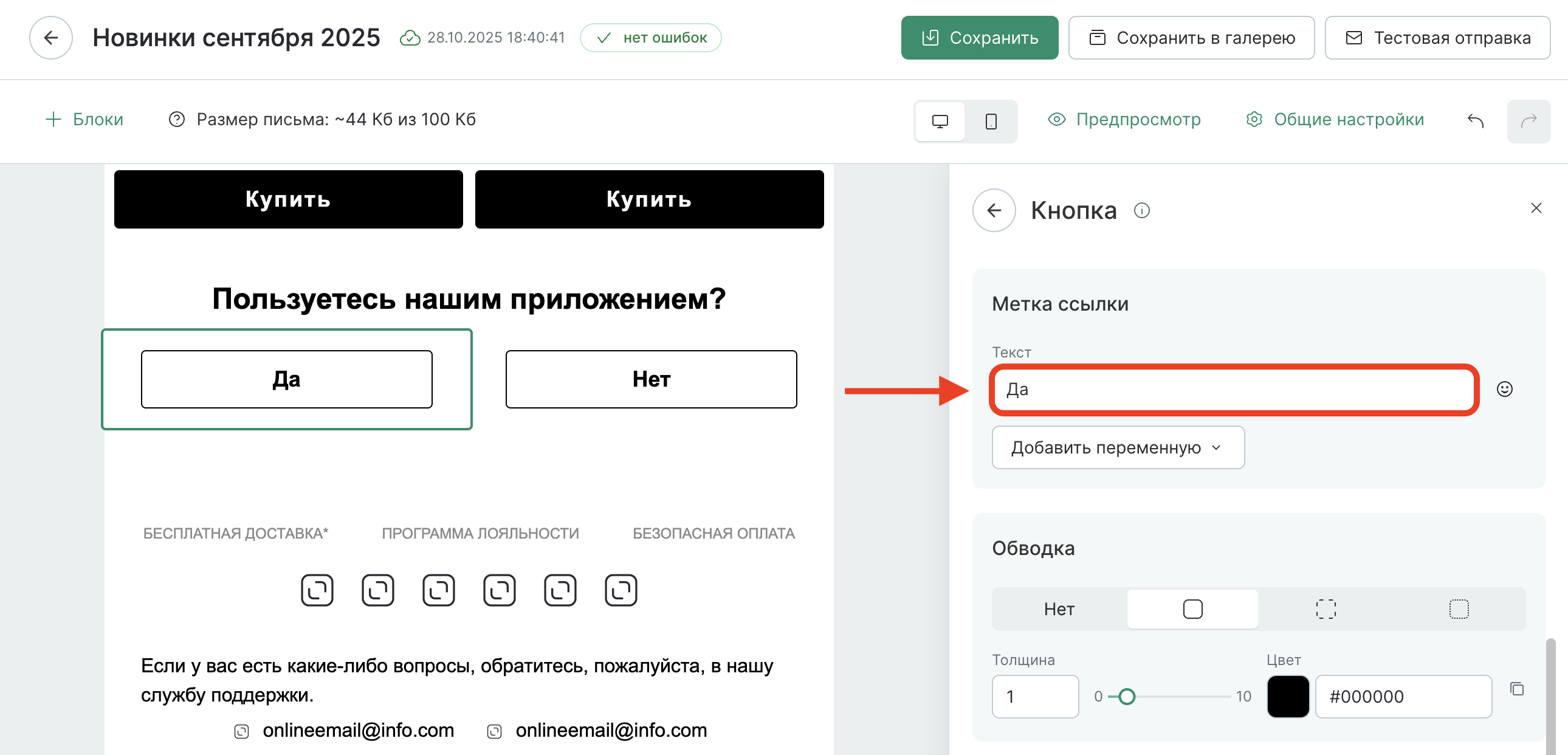
Task: Expand the Блоки panel
Action: coord(84,119)
